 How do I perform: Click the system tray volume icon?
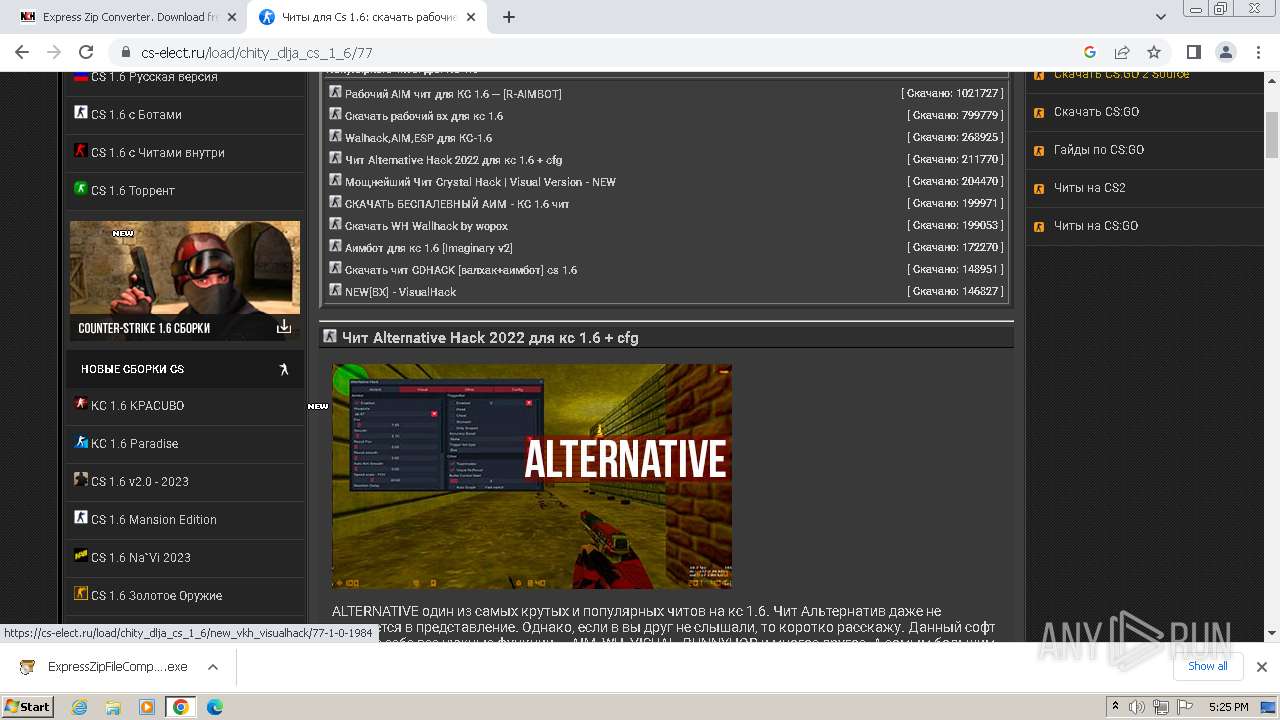tap(1138, 707)
